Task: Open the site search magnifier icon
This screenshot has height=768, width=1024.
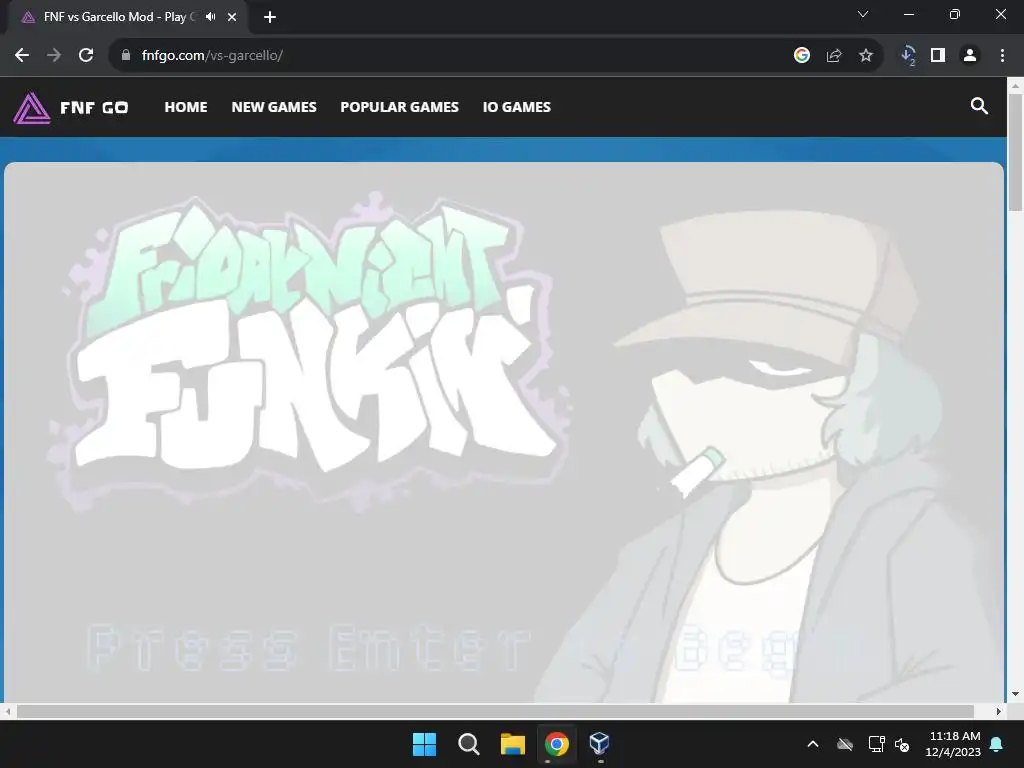Action: (978, 106)
